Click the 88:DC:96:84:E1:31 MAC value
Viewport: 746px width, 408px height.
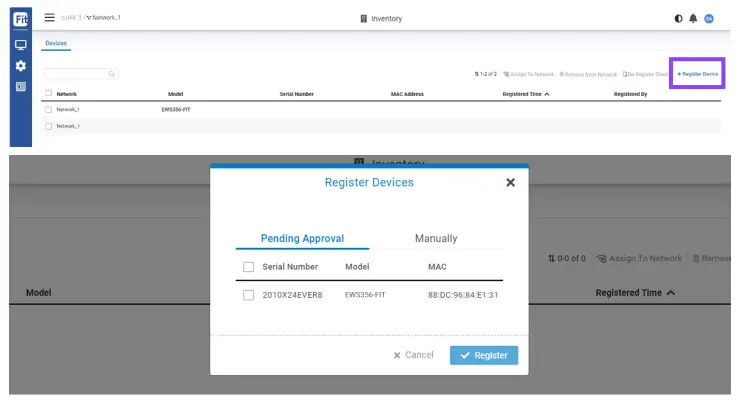click(463, 295)
